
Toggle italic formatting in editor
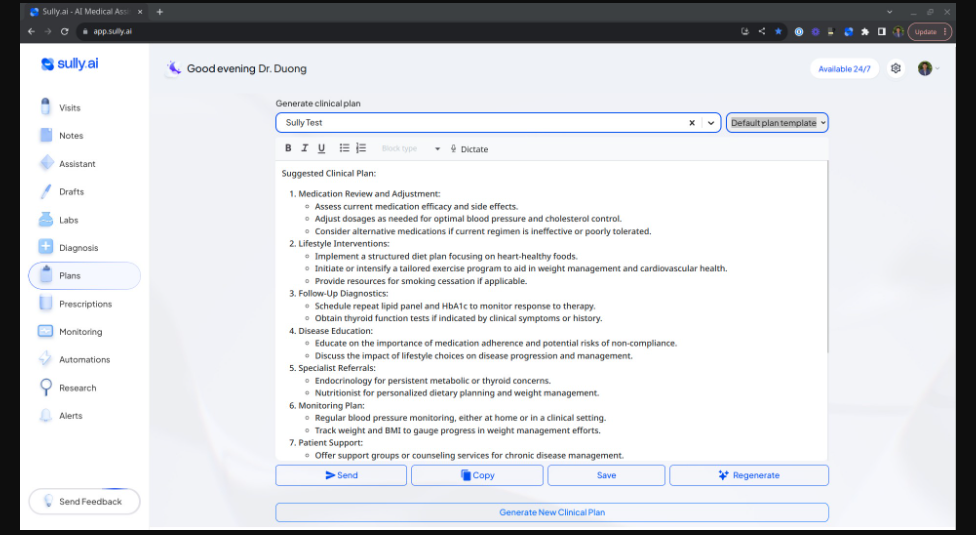[x=304, y=148]
